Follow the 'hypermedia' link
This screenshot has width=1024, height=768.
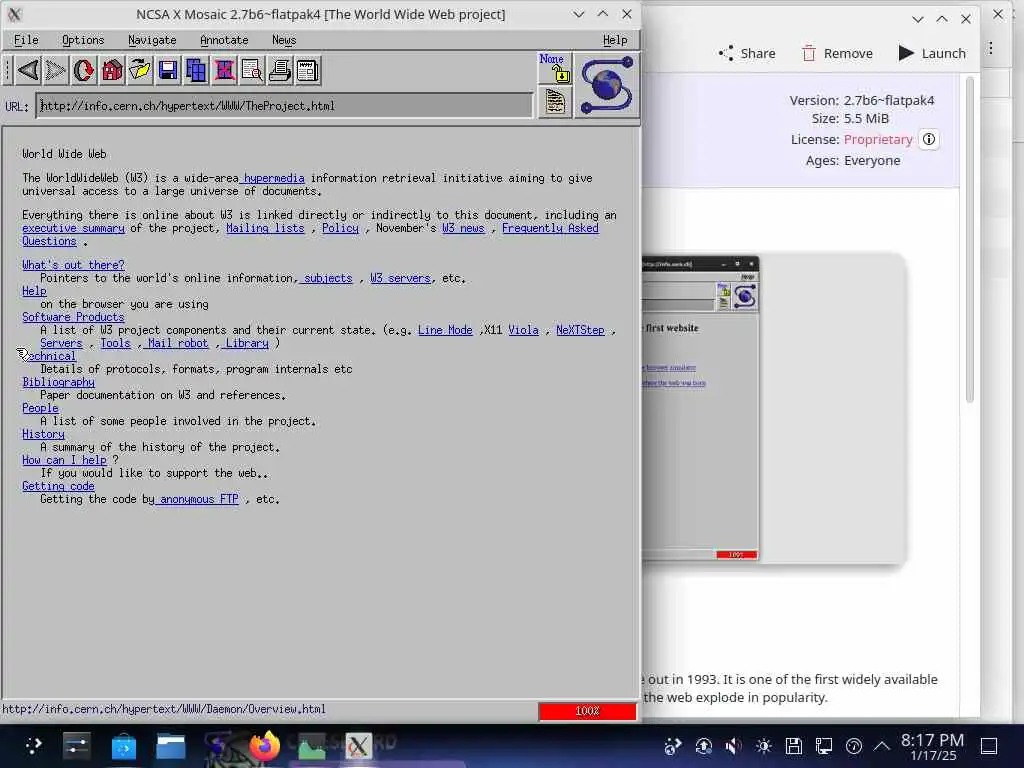pos(274,178)
